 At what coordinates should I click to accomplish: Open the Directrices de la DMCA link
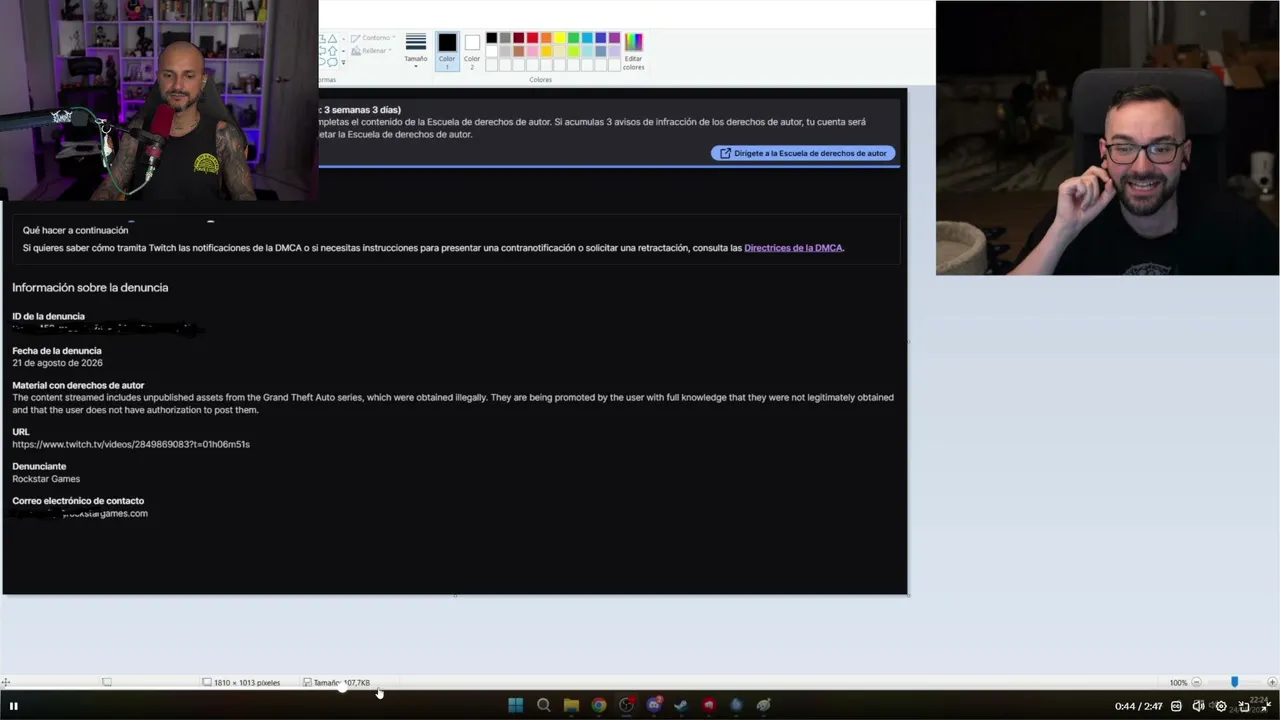pos(793,248)
